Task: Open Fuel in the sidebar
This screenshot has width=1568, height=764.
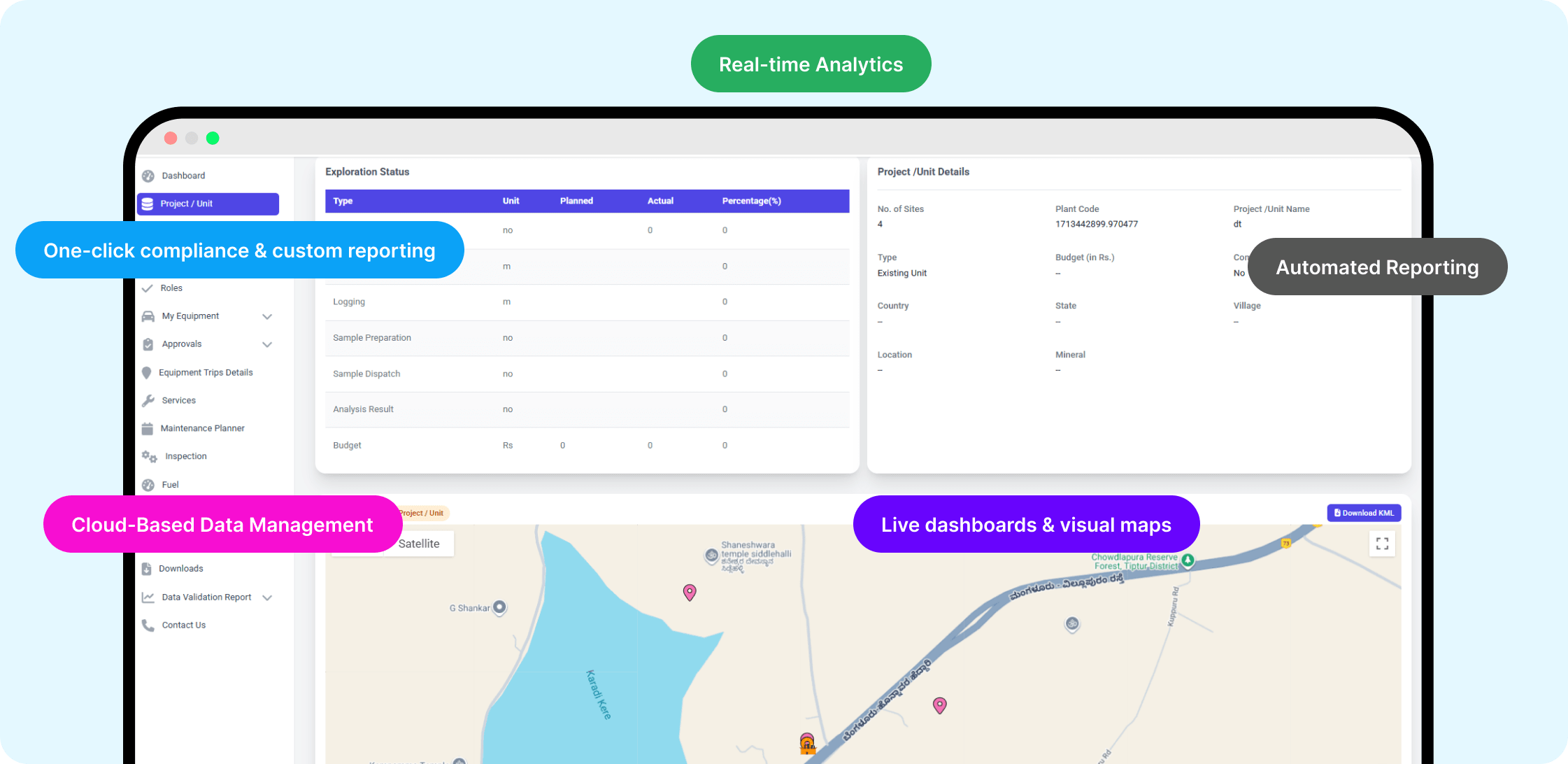Action: pyautogui.click(x=171, y=485)
